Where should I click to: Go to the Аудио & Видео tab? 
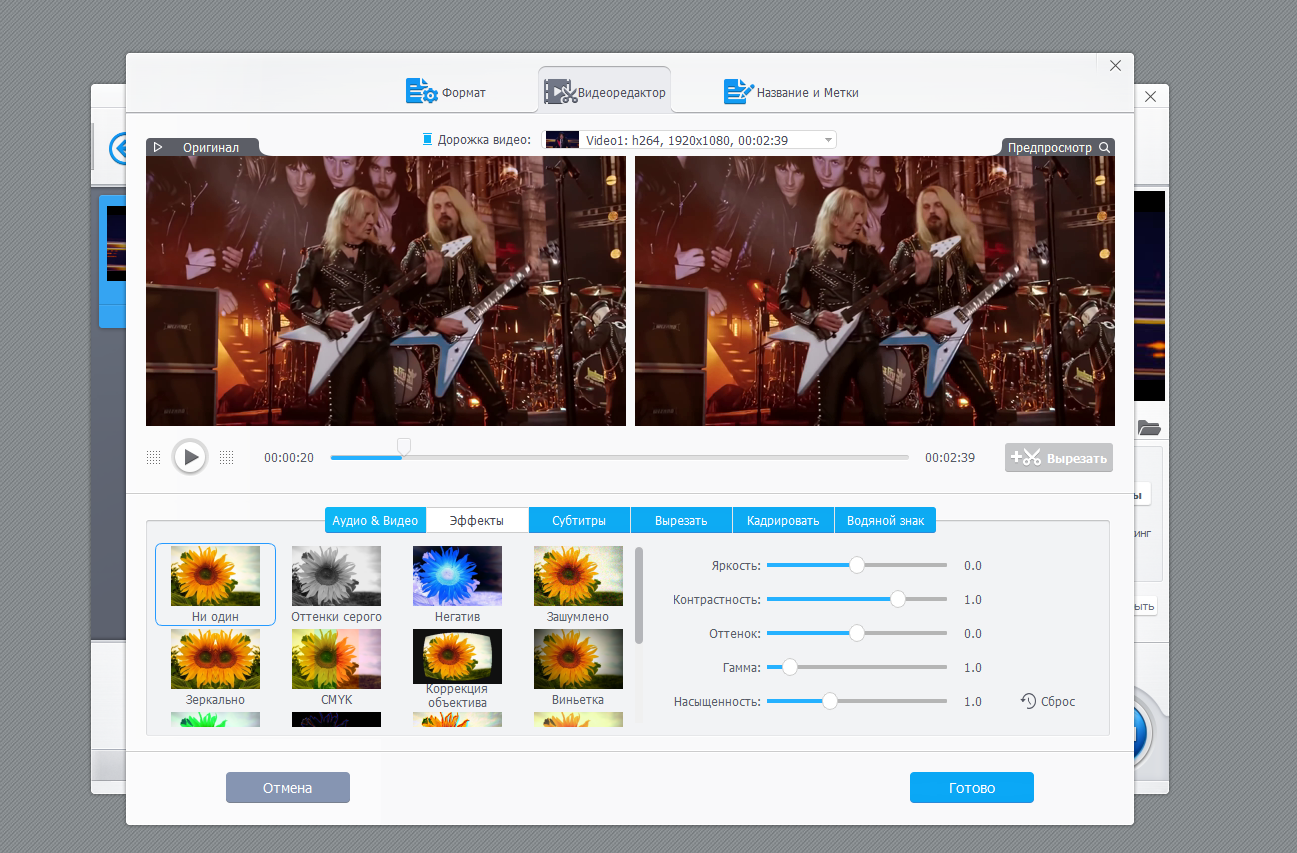tap(375, 520)
